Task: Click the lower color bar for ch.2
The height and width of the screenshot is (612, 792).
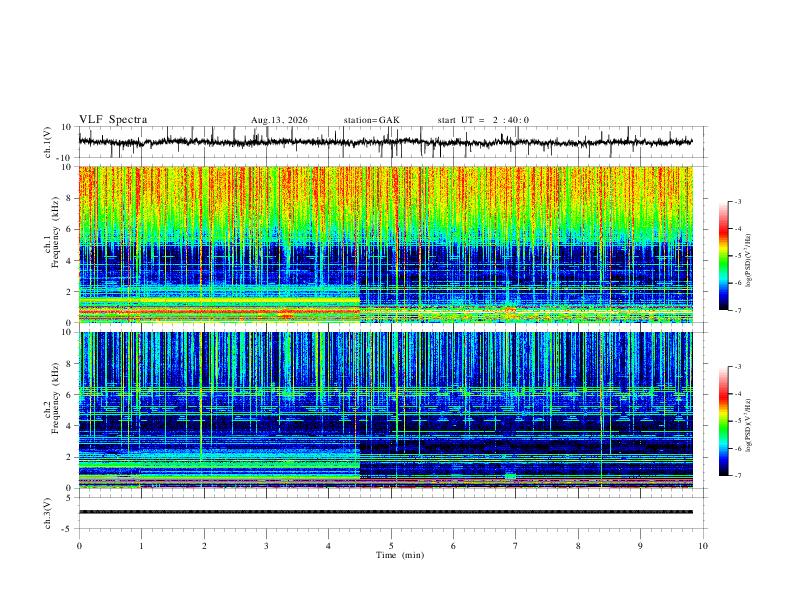Action: click(x=724, y=421)
